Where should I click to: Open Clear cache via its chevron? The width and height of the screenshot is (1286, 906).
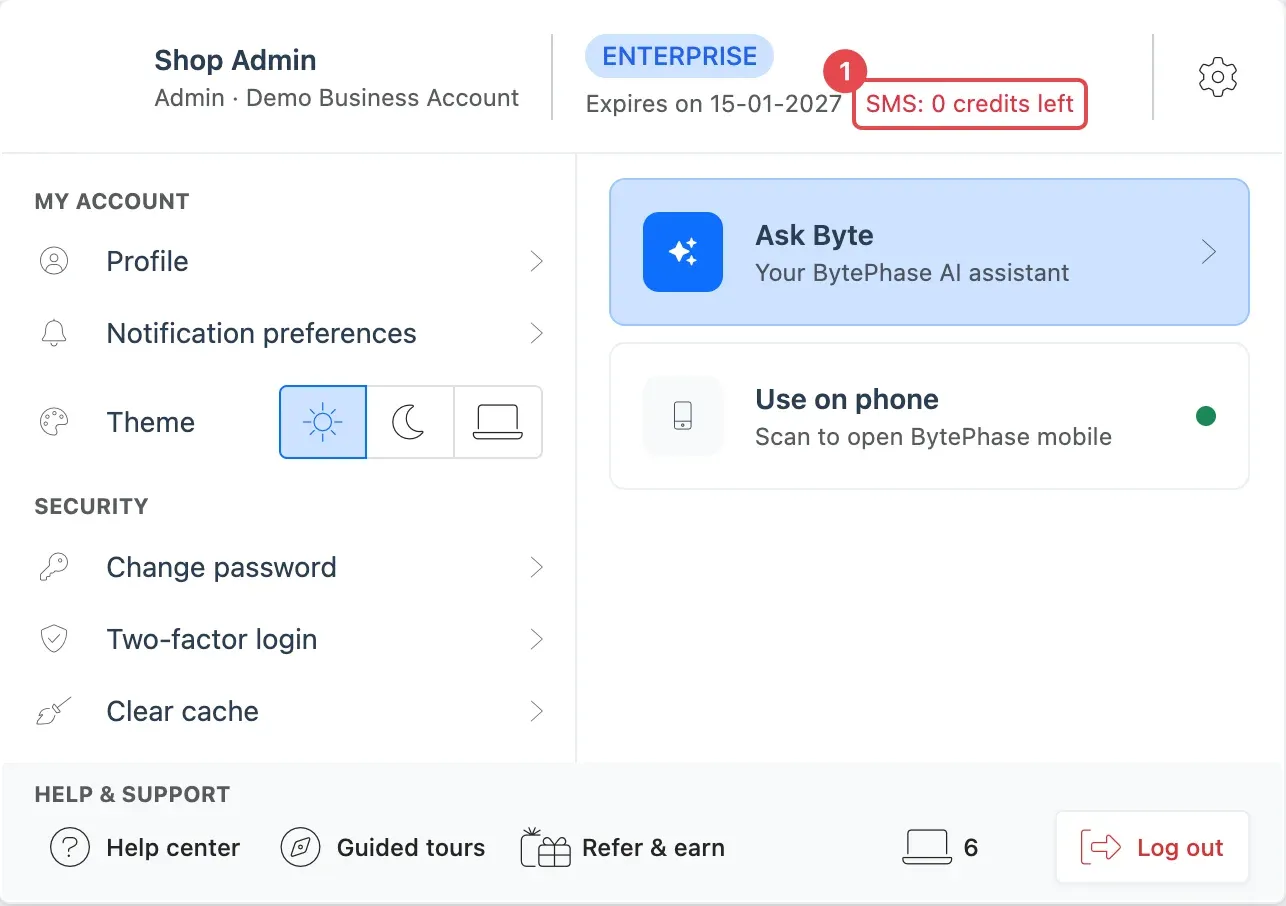click(x=537, y=711)
